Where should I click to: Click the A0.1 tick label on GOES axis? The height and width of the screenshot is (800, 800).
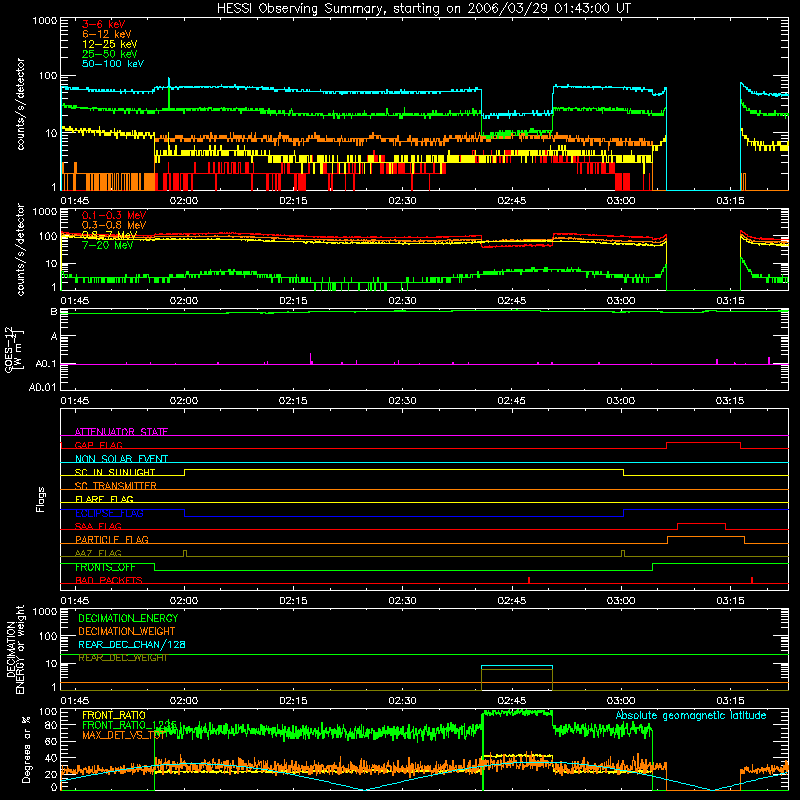(x=46, y=364)
